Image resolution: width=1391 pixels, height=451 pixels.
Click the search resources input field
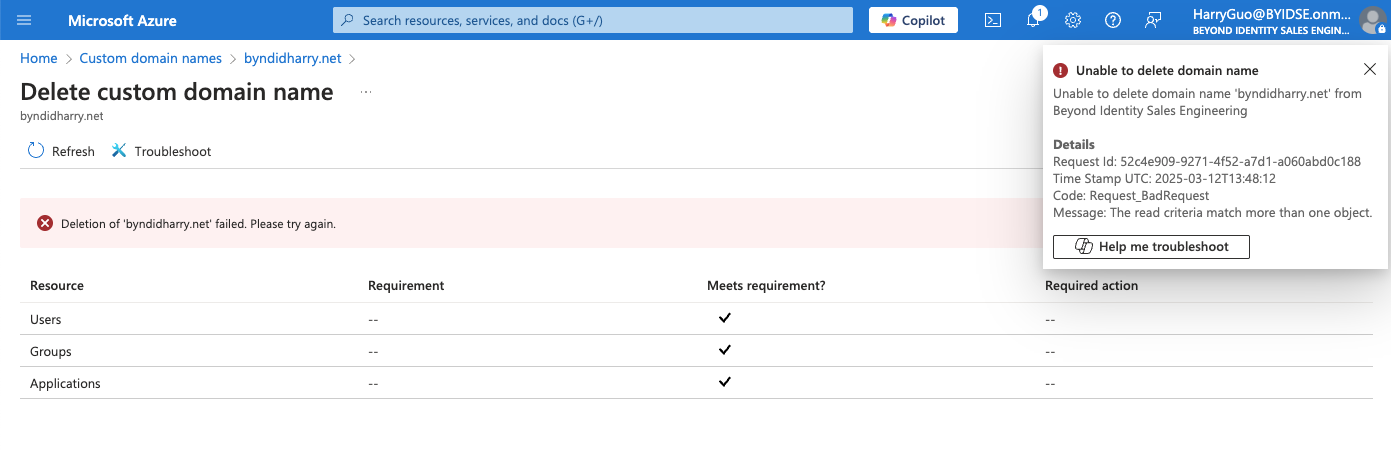coord(593,20)
